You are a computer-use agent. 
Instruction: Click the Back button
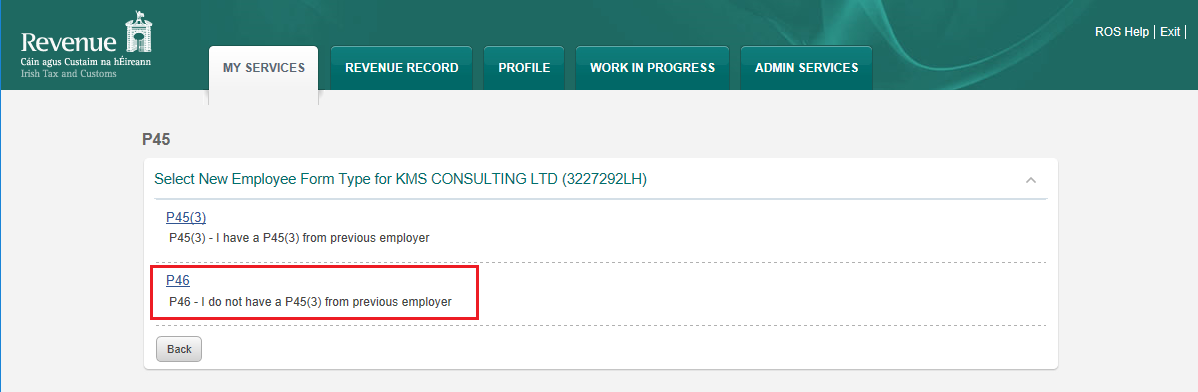point(179,349)
